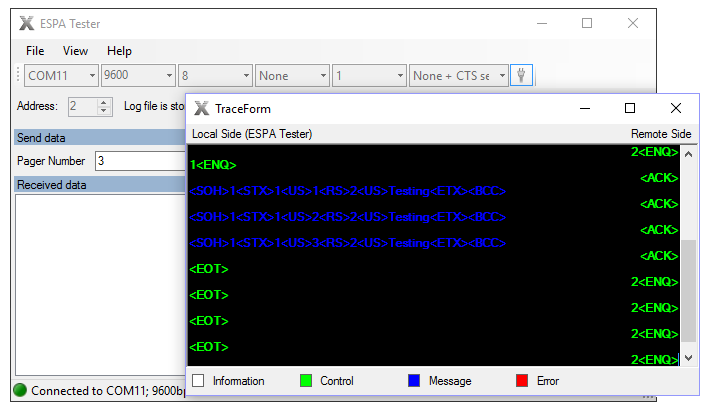This screenshot has height=412, width=715.
Task: Click the toolbar grip handle beside COM11
Action: tap(18, 75)
